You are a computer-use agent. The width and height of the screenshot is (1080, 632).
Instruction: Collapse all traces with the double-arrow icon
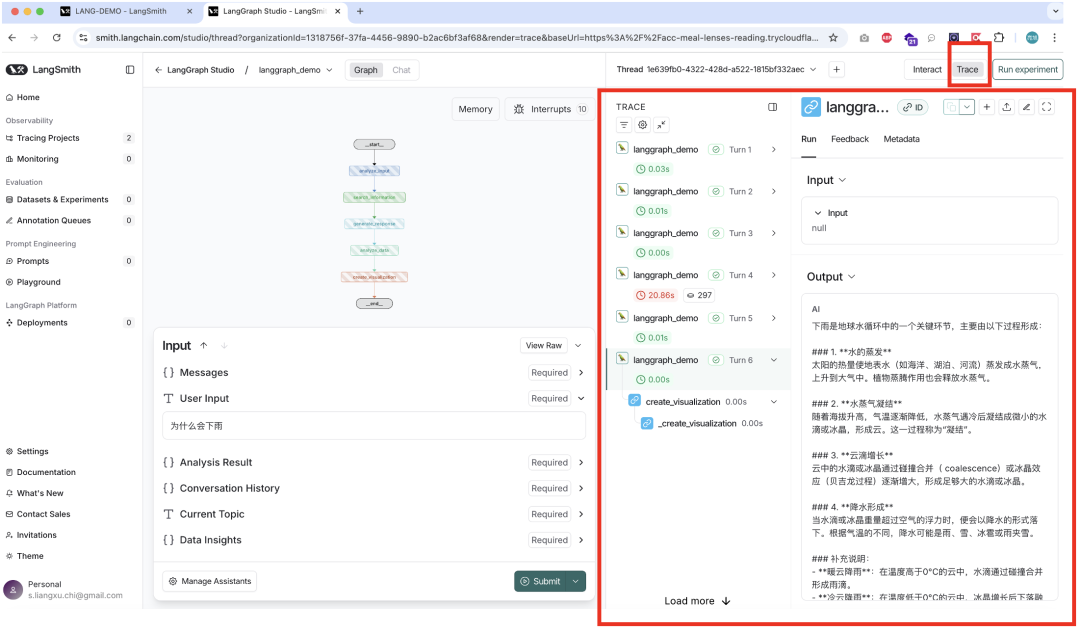coord(661,124)
